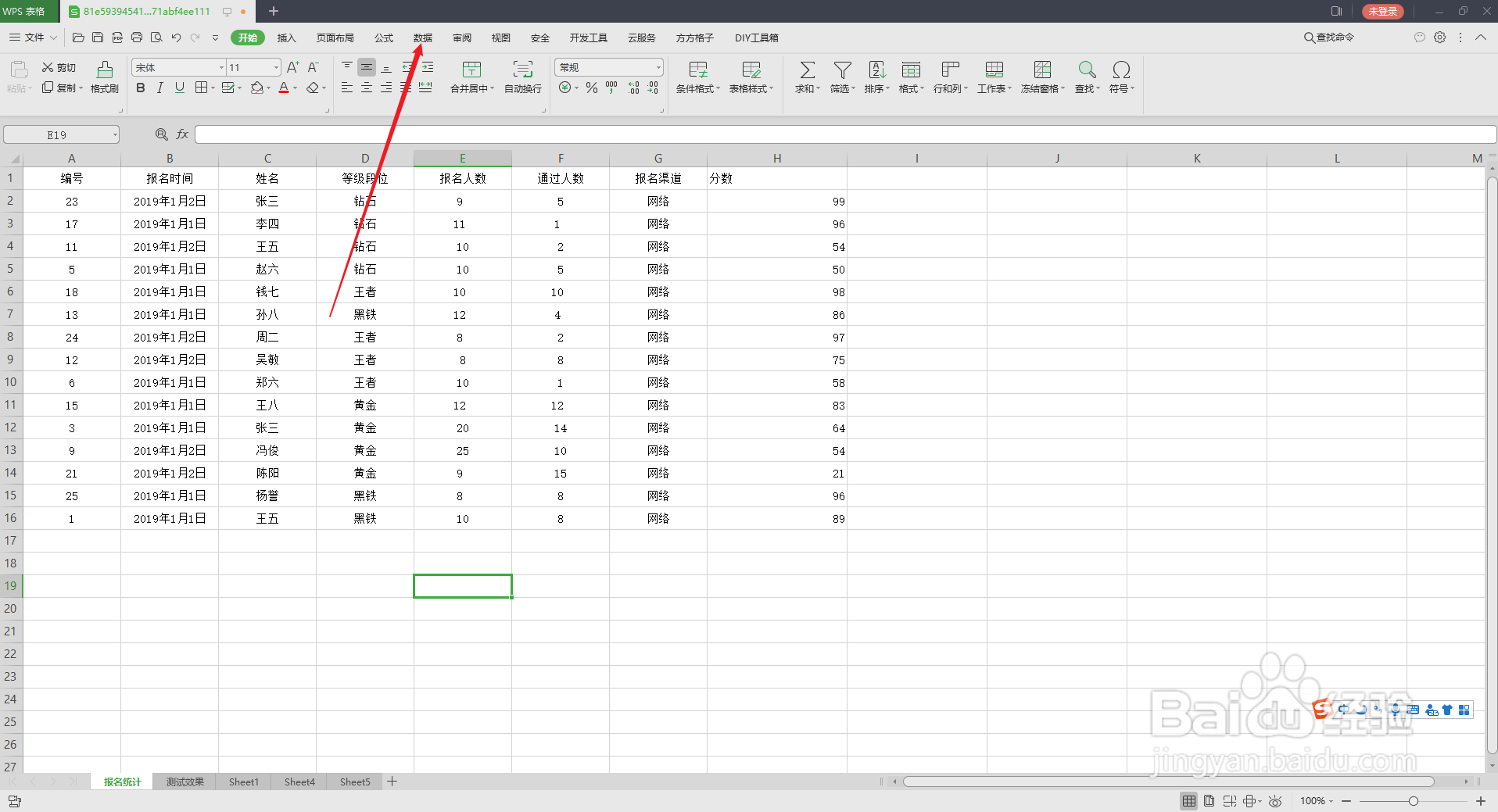
Task: Toggle bold formatting
Action: coord(141,88)
